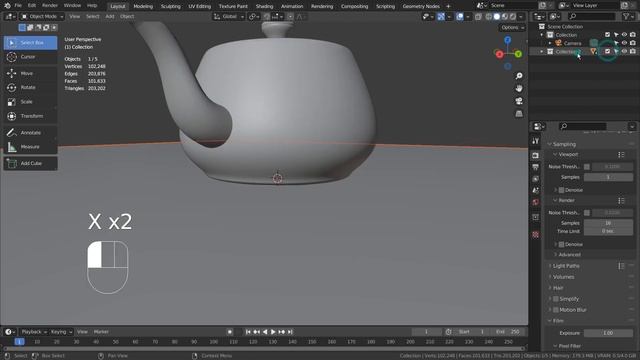This screenshot has width=640, height=360.
Task: Adjust the Exposure value slider
Action: [608, 333]
